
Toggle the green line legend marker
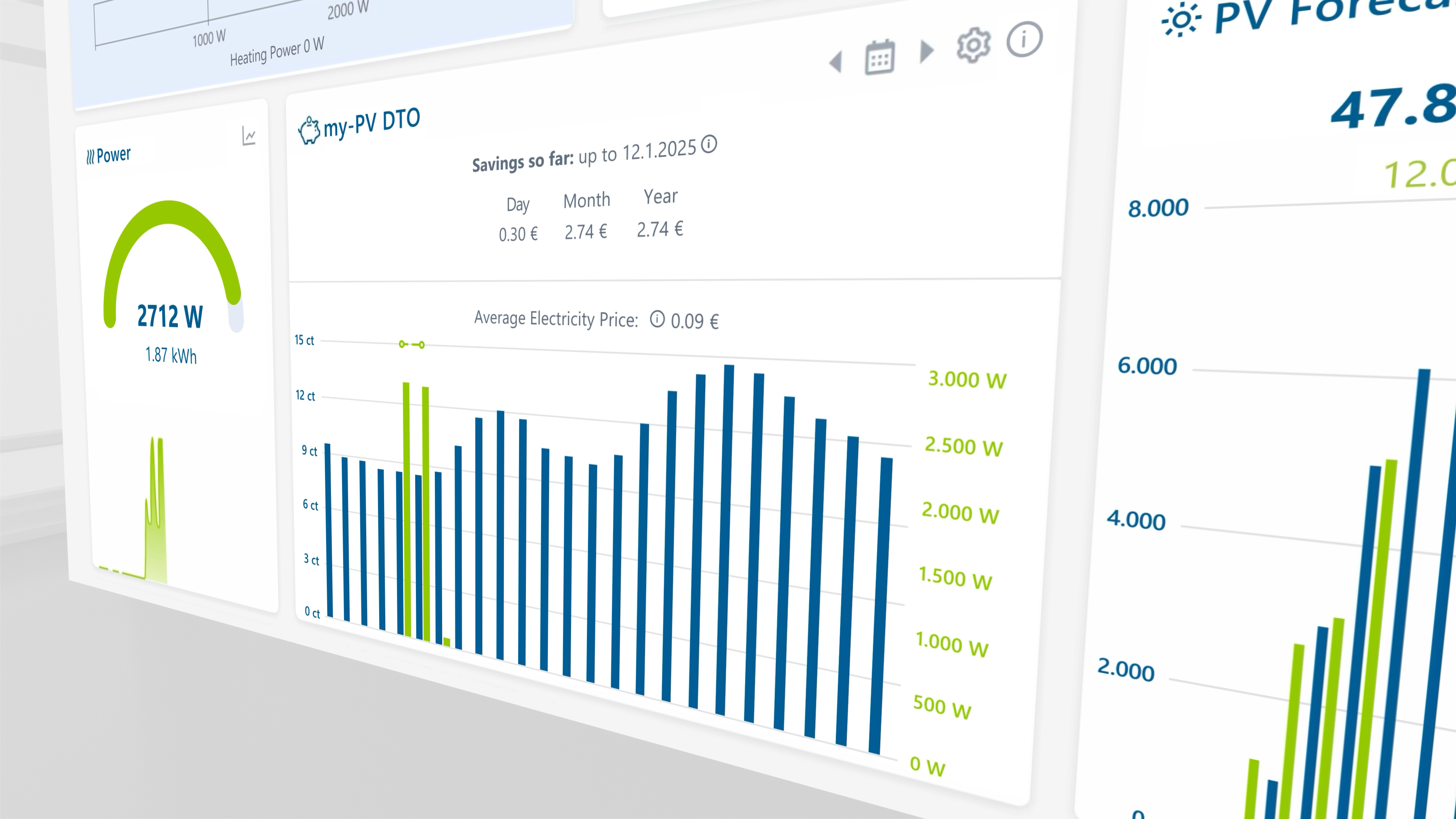pos(411,344)
